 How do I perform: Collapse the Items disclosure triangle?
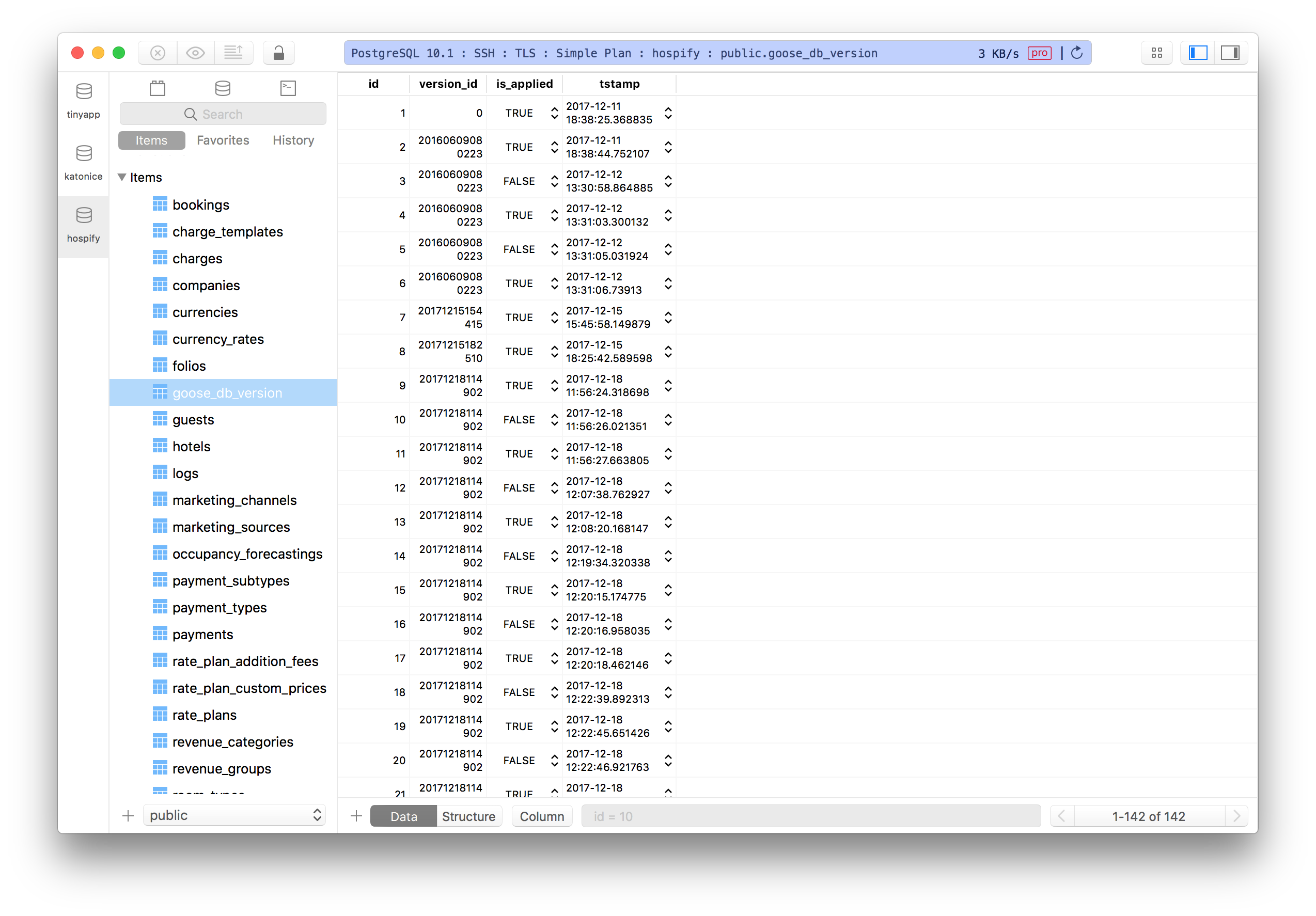(122, 177)
